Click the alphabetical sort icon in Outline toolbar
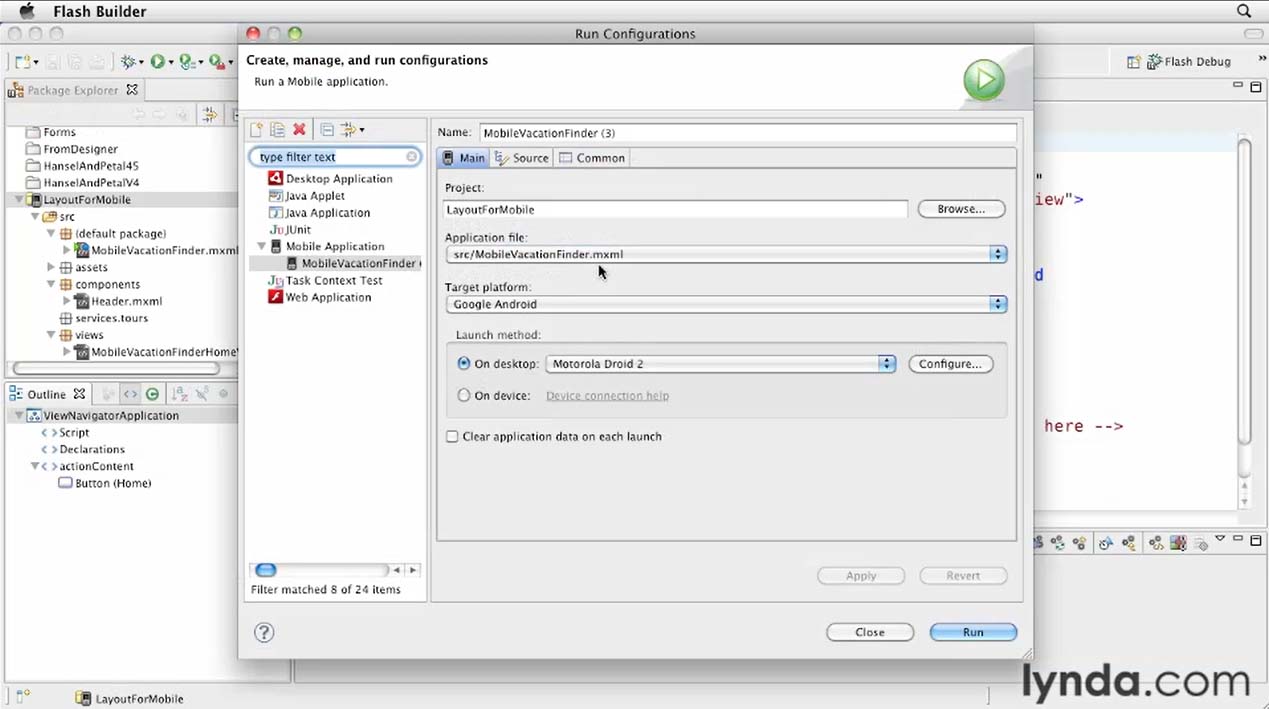 (x=178, y=394)
